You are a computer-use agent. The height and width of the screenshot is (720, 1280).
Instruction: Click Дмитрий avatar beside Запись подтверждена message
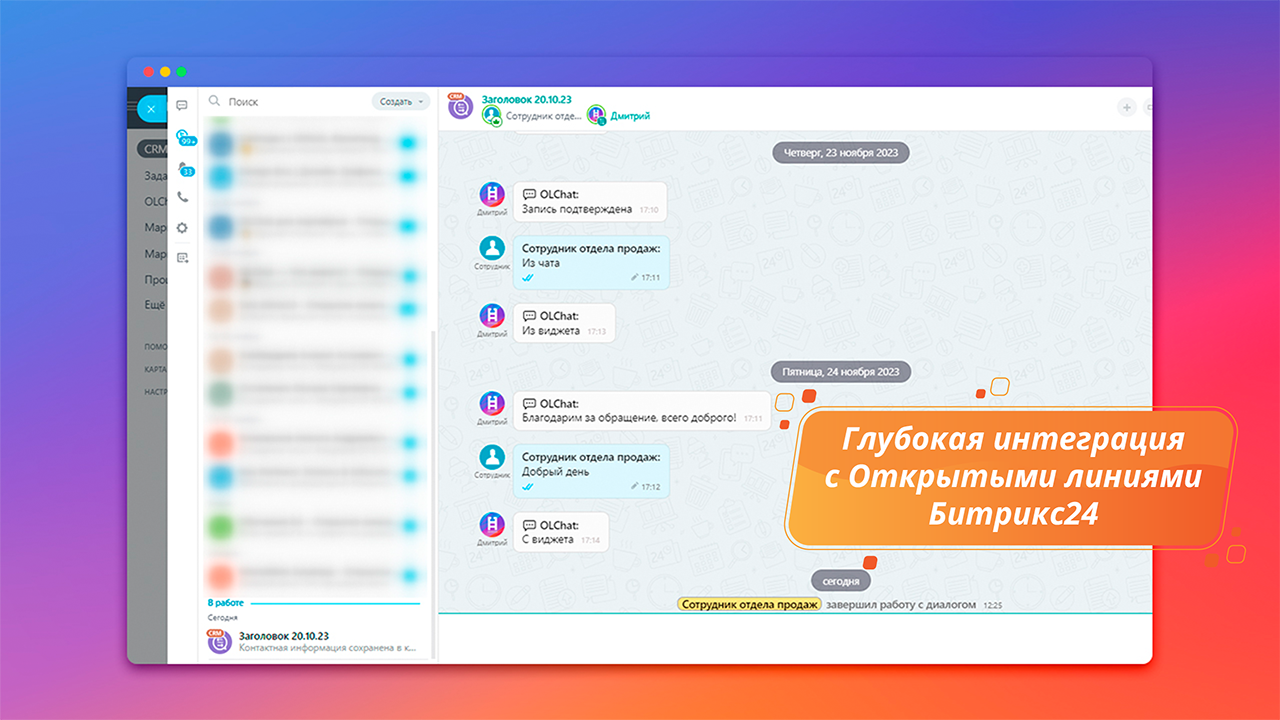[x=491, y=195]
